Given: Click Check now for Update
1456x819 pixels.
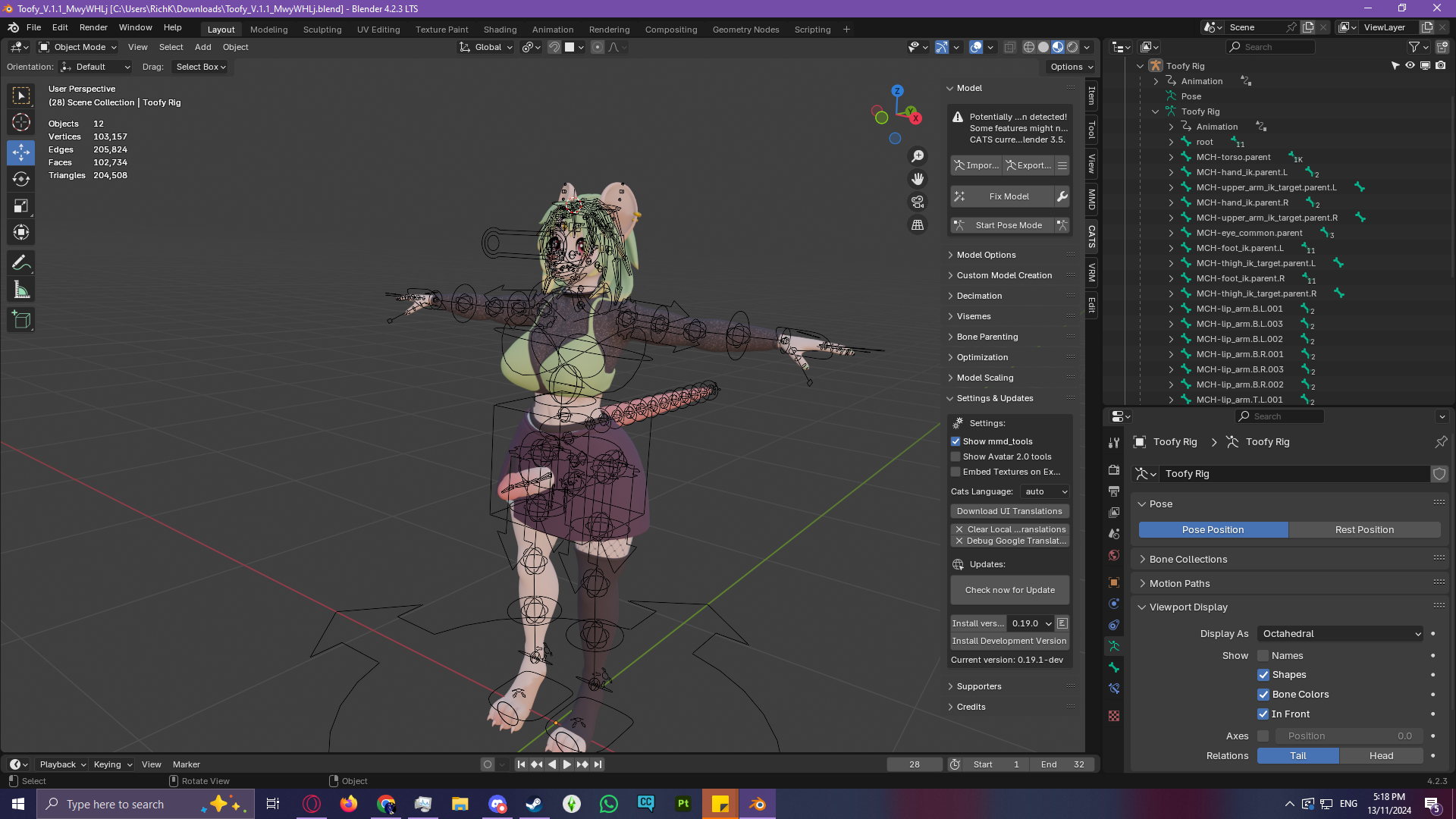Looking at the screenshot, I should tap(1010, 590).
